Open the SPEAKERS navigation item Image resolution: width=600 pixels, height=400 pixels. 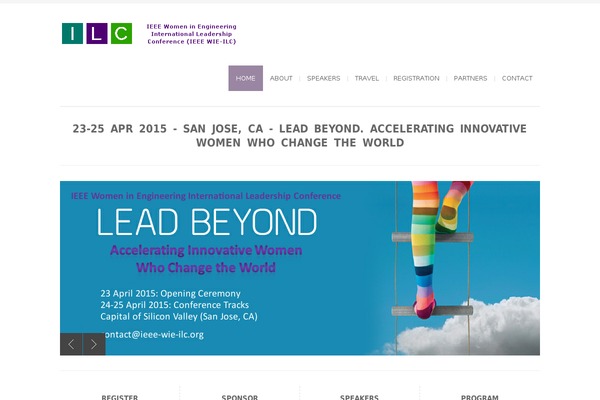pyautogui.click(x=323, y=78)
